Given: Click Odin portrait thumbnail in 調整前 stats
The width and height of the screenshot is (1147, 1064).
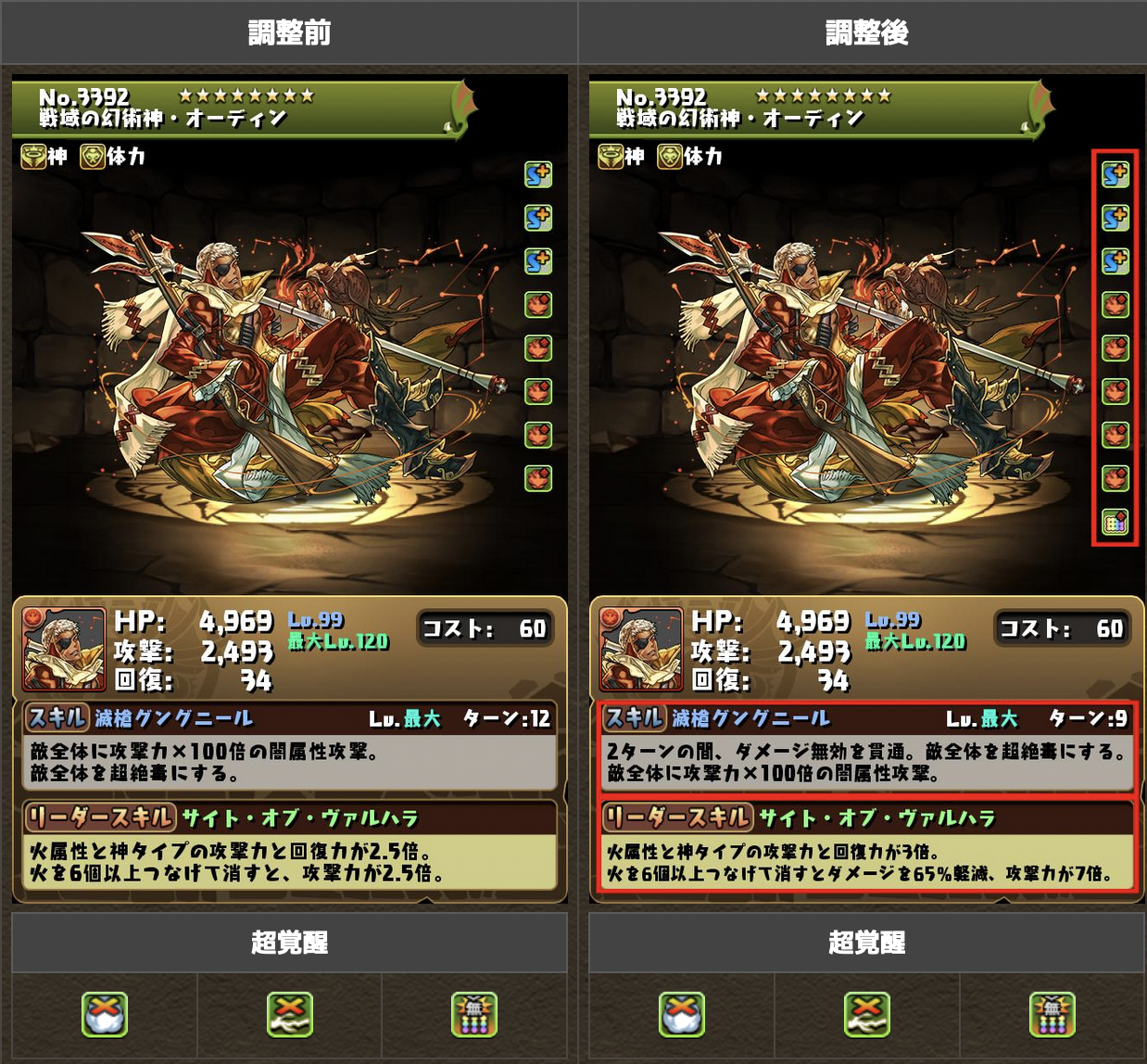Looking at the screenshot, I should point(64,649).
